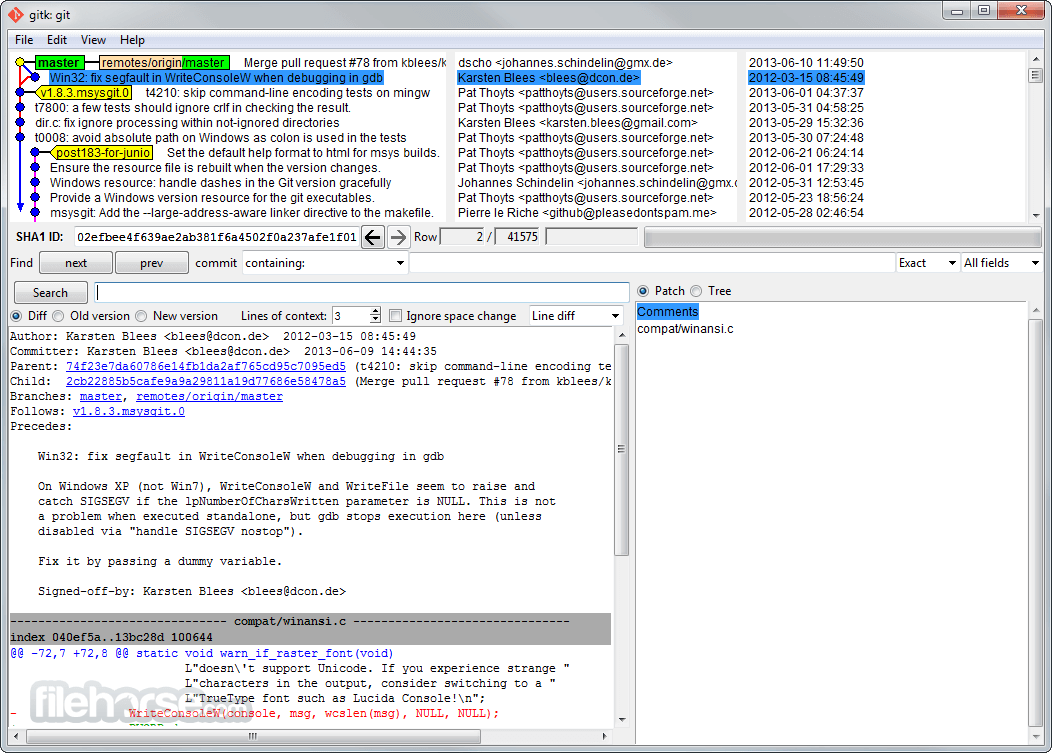Click the progress bar next to row count

coord(842,237)
